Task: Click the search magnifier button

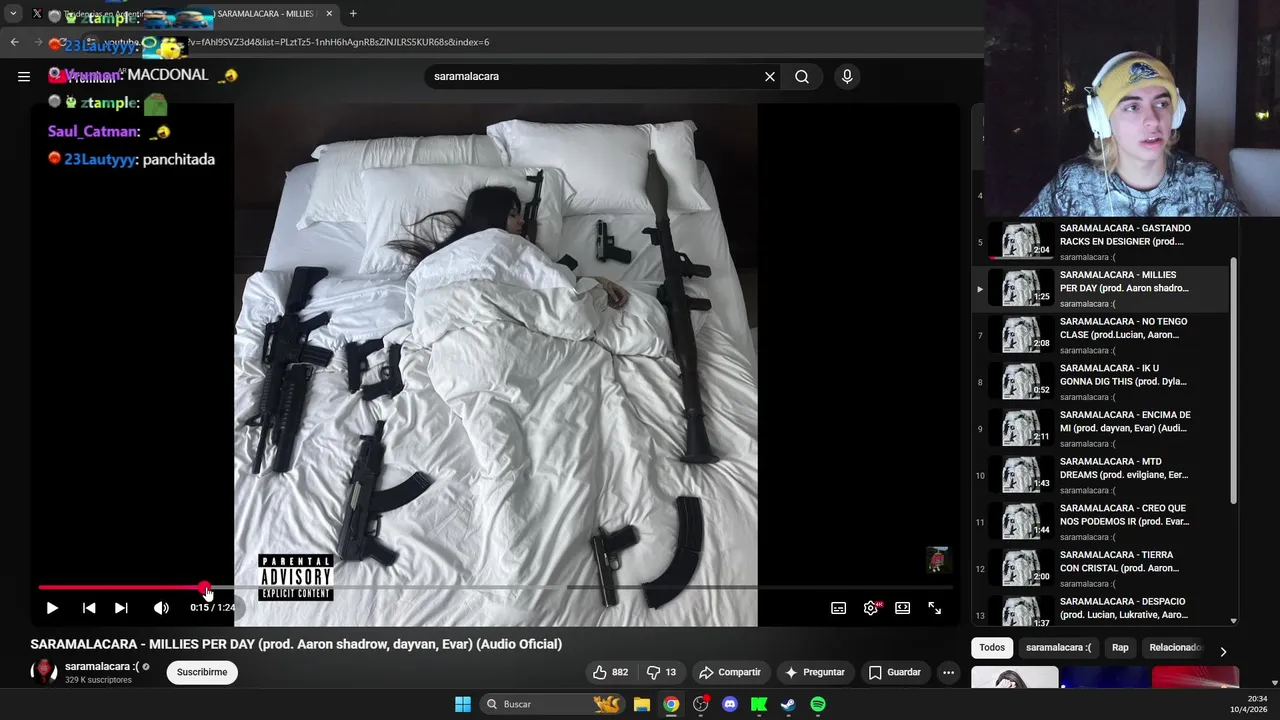Action: pos(802,76)
